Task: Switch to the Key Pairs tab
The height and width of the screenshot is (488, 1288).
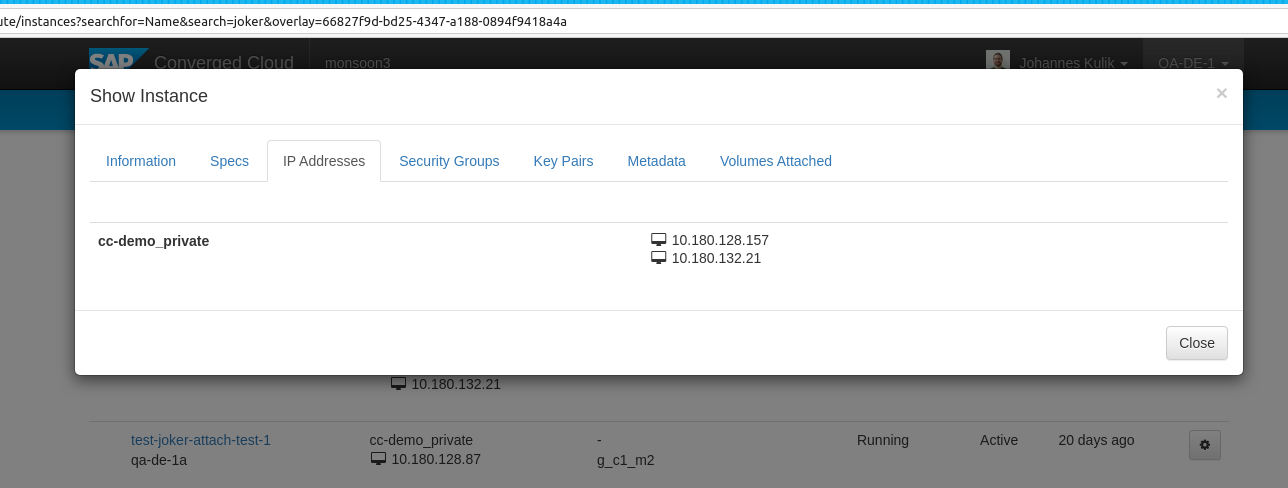Action: click(563, 161)
